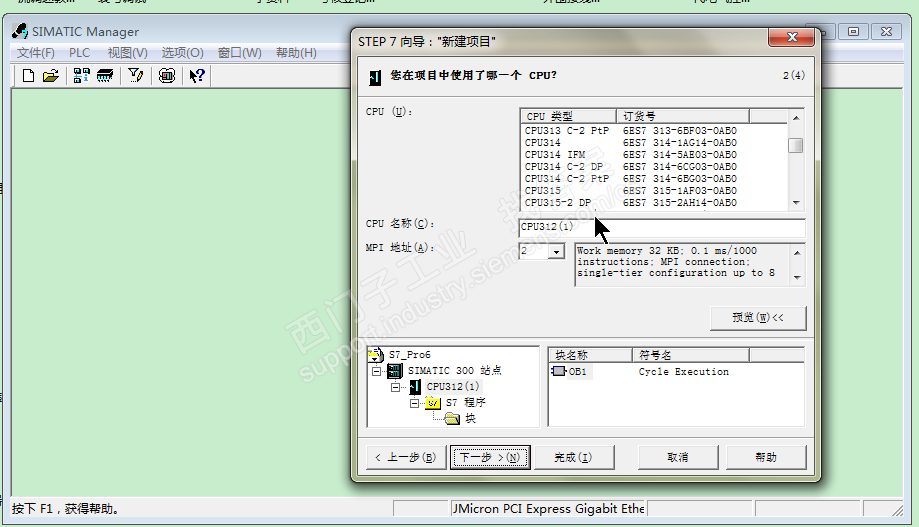919x527 pixels.
Task: Click the Cycle Execution symbol name
Action: [x=683, y=372]
